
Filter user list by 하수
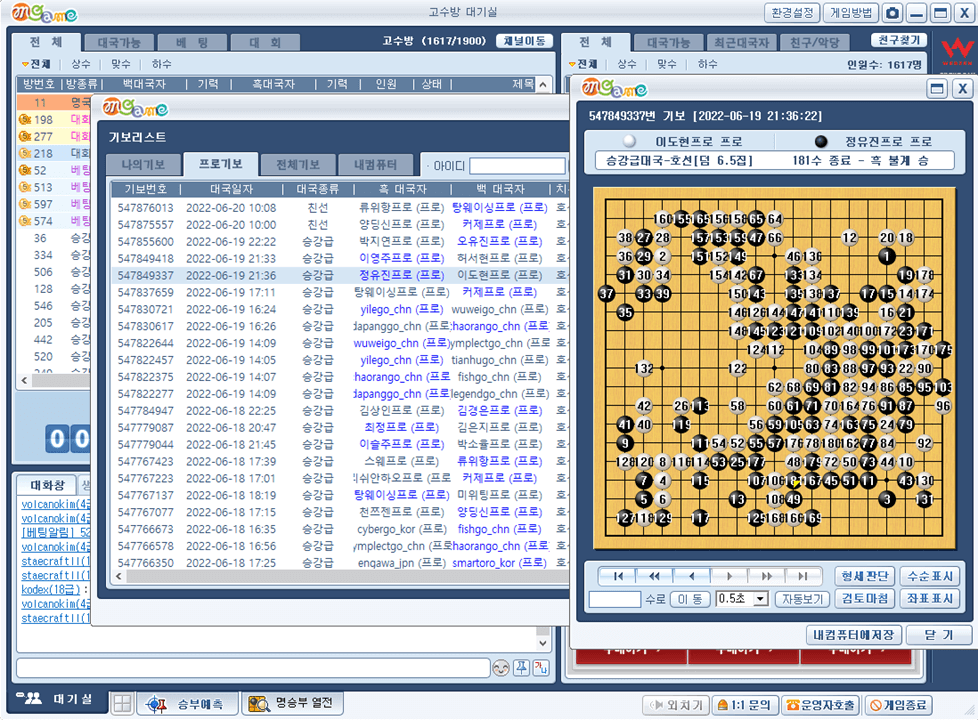tap(707, 64)
